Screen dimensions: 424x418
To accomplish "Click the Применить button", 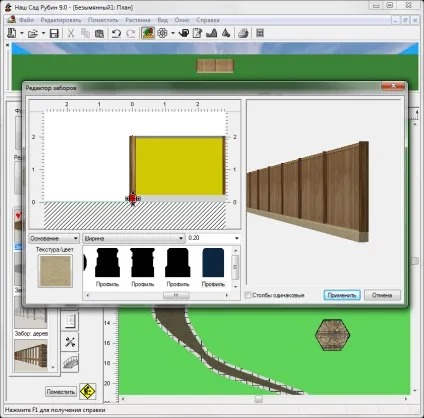I will coord(342,295).
